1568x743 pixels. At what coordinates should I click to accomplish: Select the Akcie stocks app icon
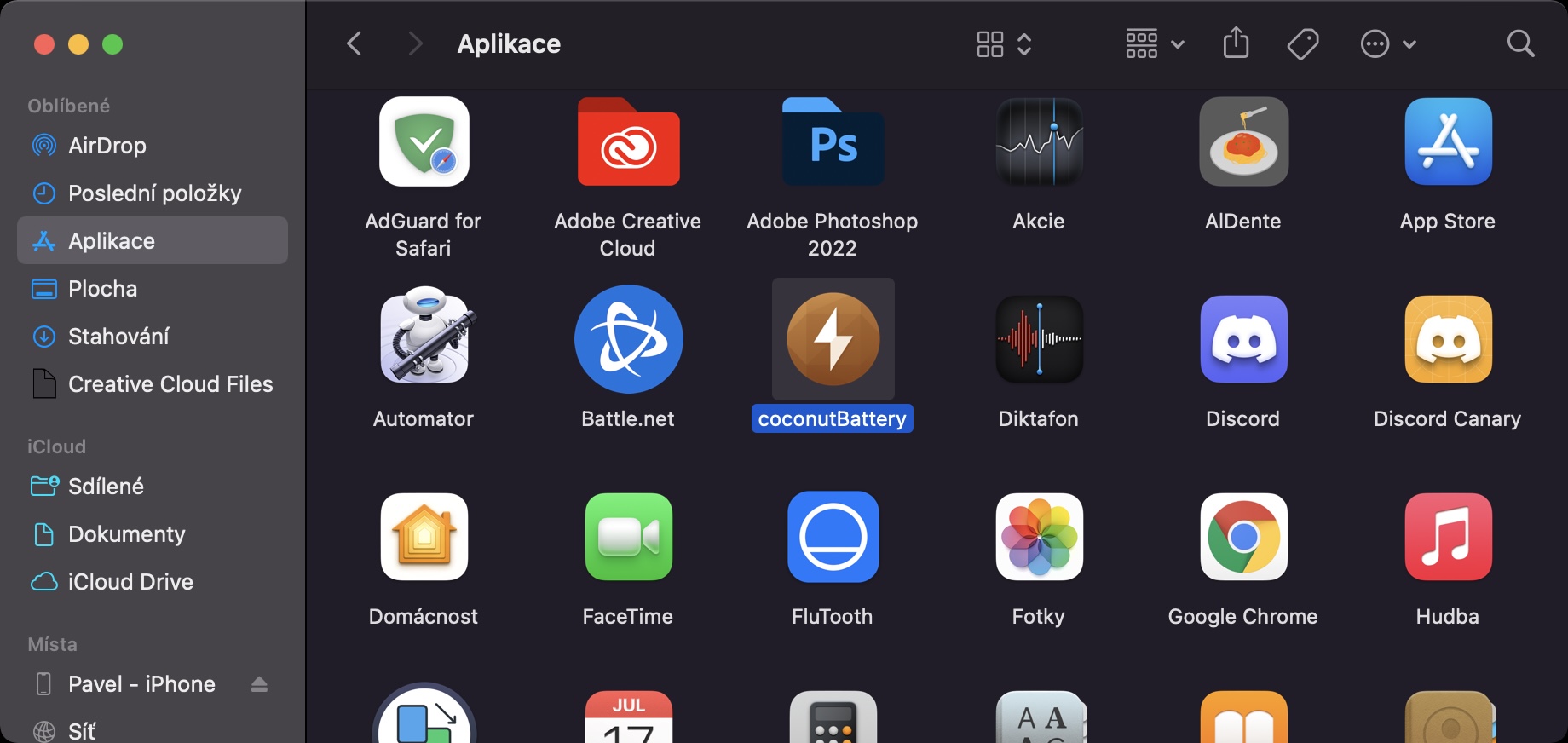point(1040,141)
